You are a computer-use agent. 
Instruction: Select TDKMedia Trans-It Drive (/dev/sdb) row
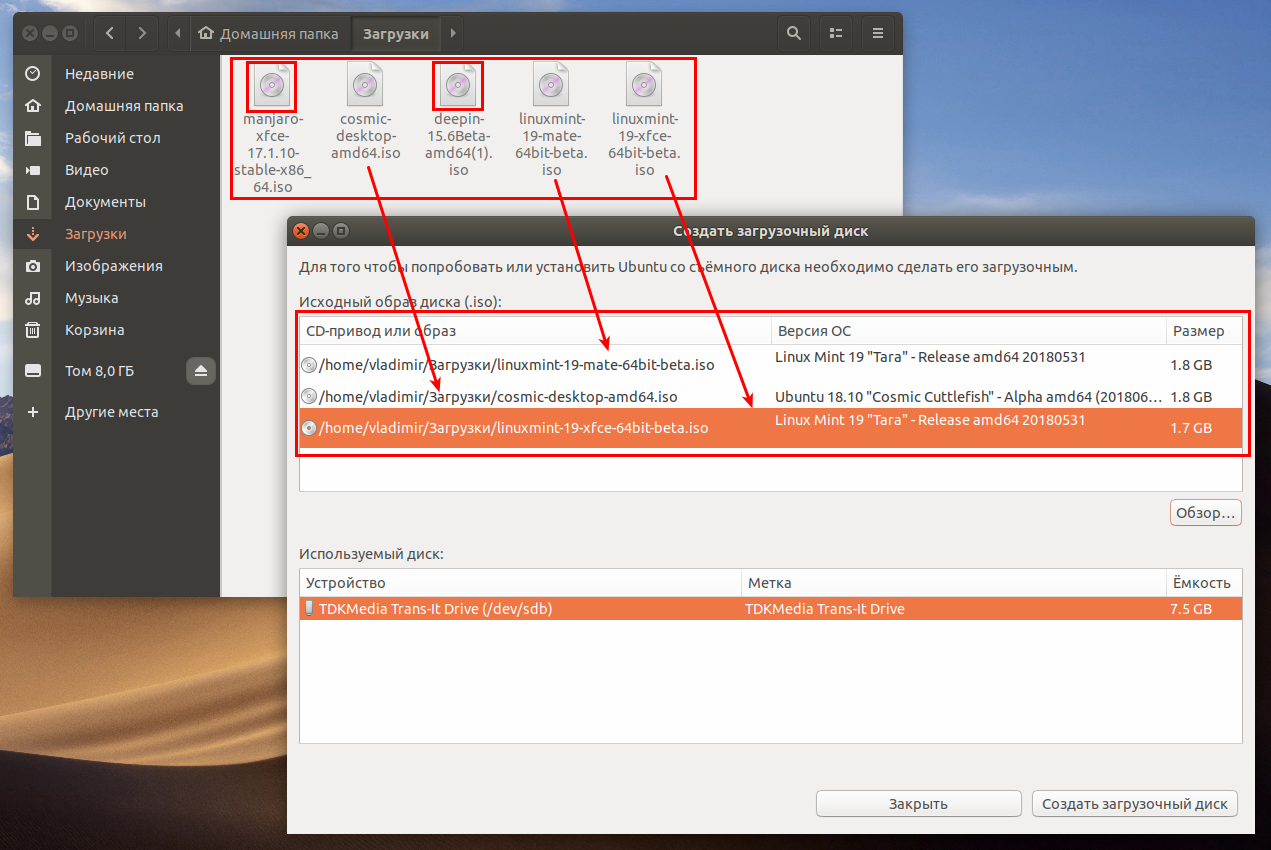click(x=771, y=608)
